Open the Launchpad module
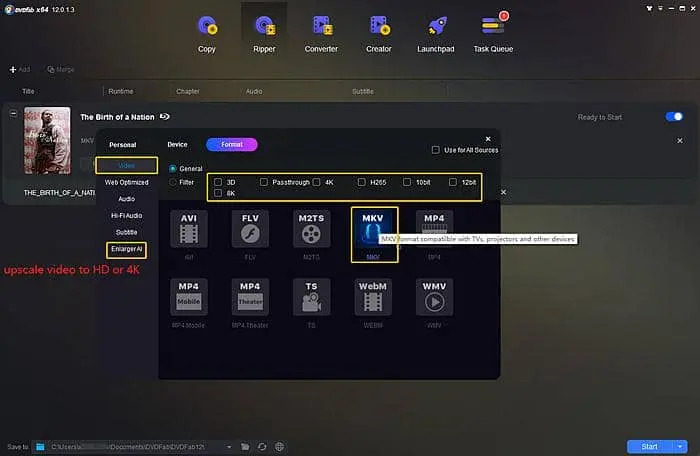Image resolution: width=700 pixels, height=456 pixels. click(x=436, y=34)
